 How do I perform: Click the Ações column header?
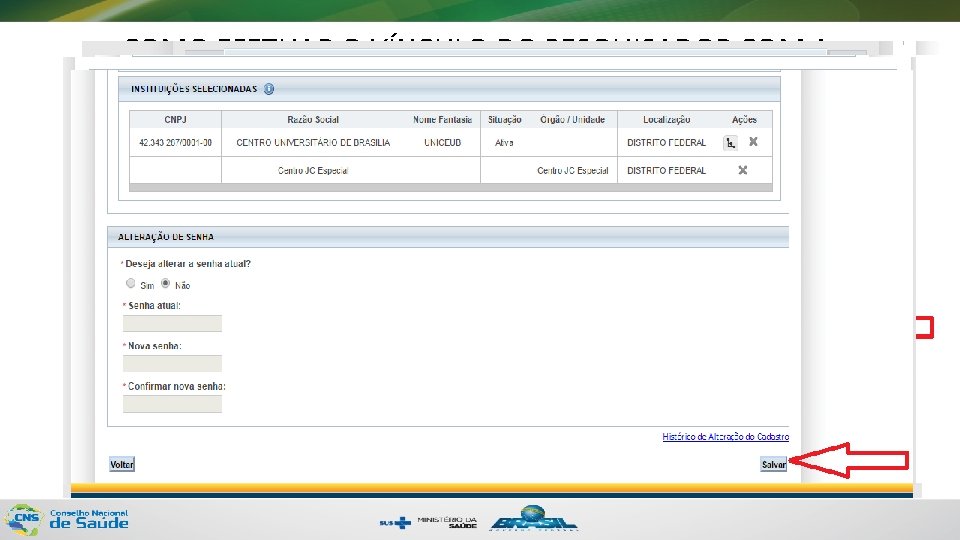click(744, 119)
